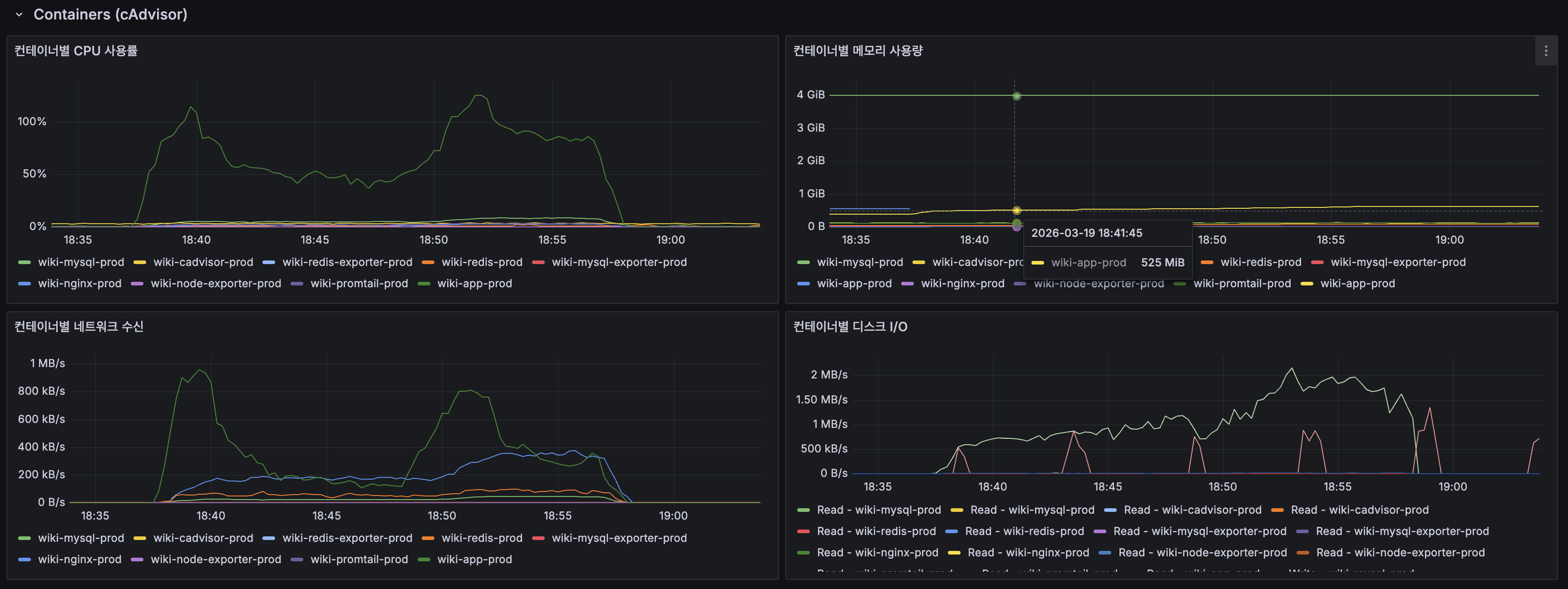Click dark green wiki-app-prod swatch in network legend
The width and height of the screenshot is (1568, 589).
tap(424, 560)
